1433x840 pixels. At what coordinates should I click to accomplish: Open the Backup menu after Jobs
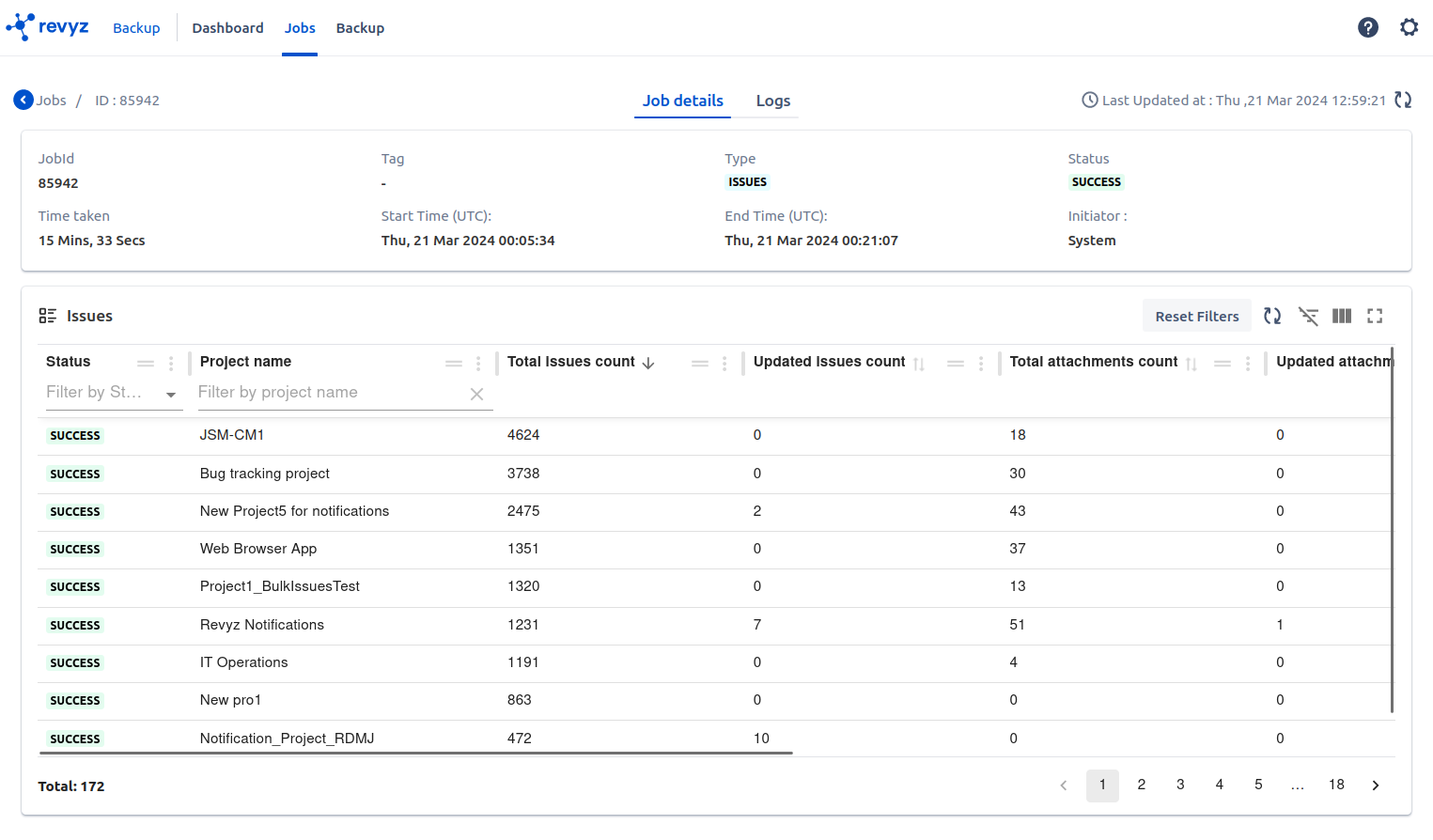click(x=360, y=28)
